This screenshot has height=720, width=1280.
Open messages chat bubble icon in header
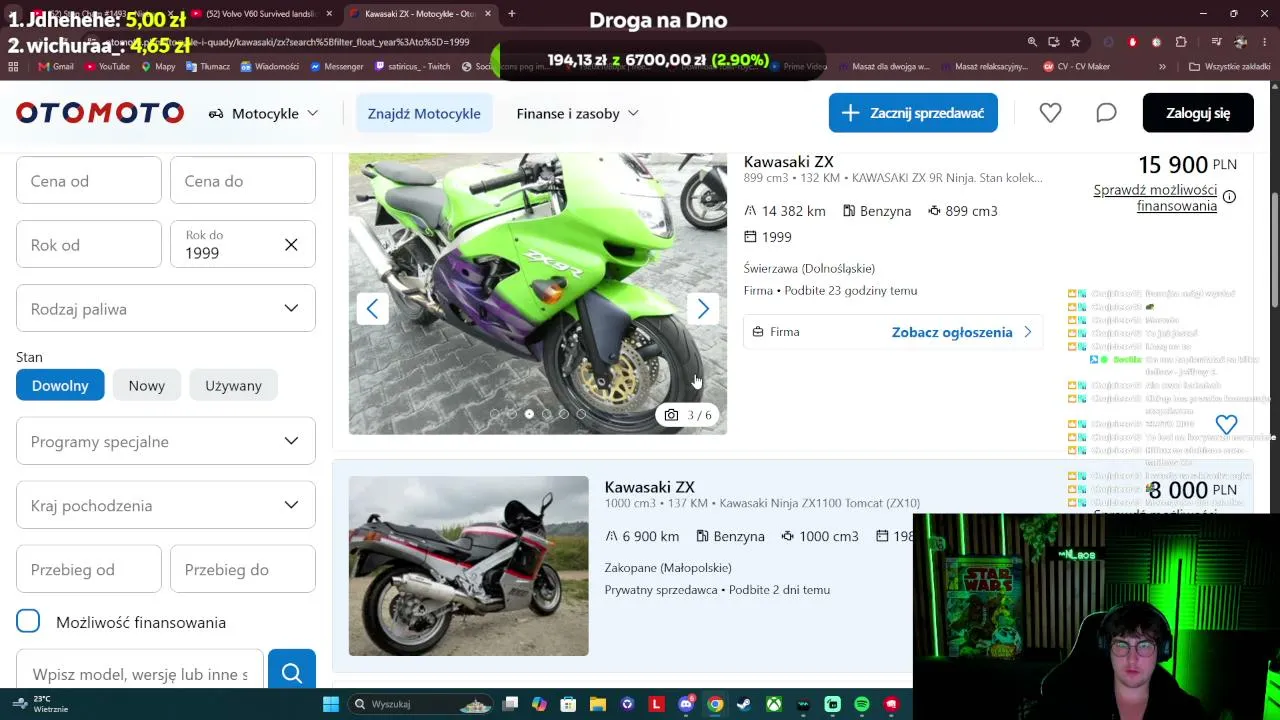coord(1106,113)
